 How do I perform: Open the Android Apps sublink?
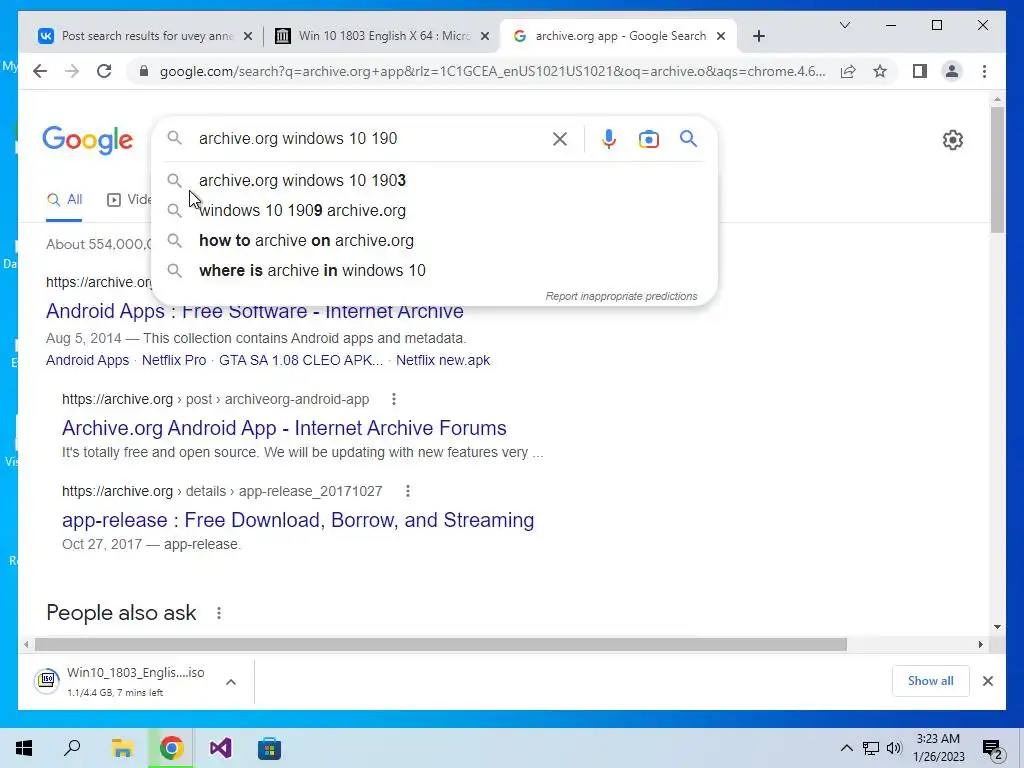[x=88, y=360]
